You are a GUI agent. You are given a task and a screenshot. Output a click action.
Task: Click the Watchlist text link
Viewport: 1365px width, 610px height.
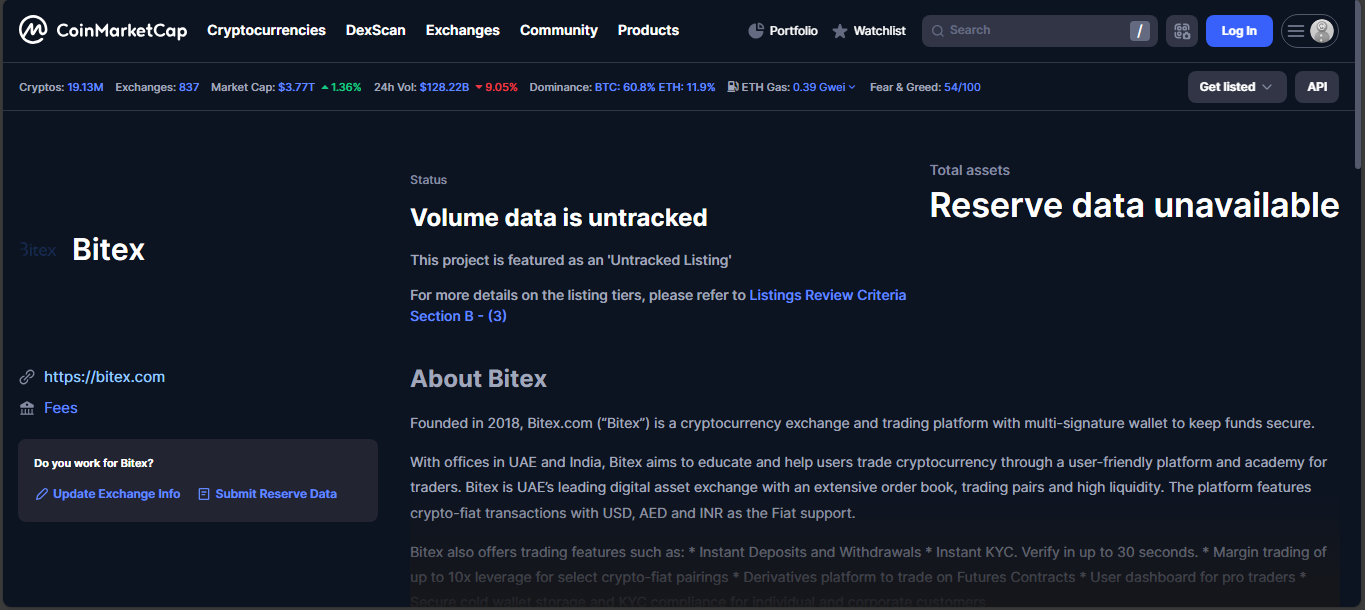point(880,31)
